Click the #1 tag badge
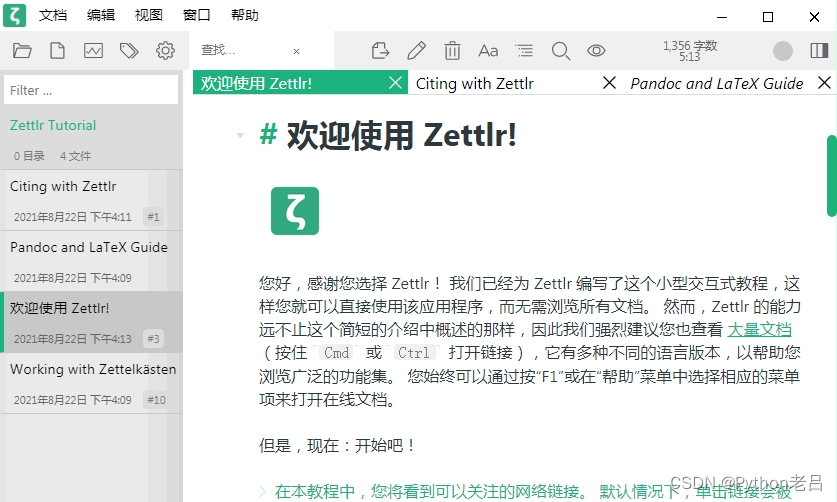Image resolution: width=837 pixels, height=502 pixels. coord(153,217)
